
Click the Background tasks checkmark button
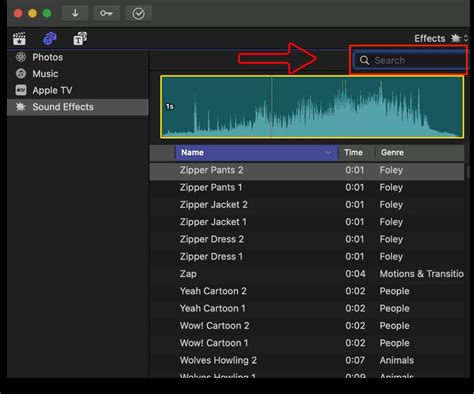click(x=138, y=13)
